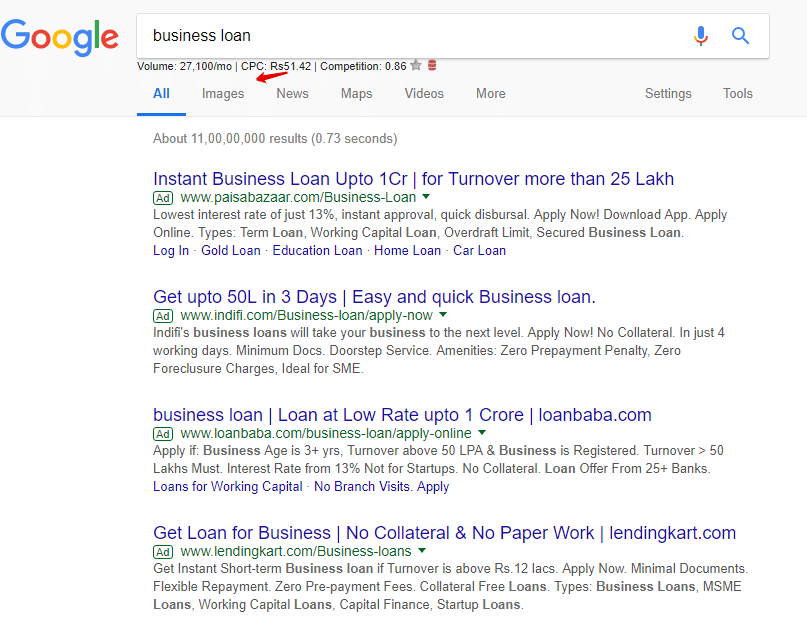The width and height of the screenshot is (807, 617).
Task: Switch to the Videos tab
Action: click(x=424, y=94)
